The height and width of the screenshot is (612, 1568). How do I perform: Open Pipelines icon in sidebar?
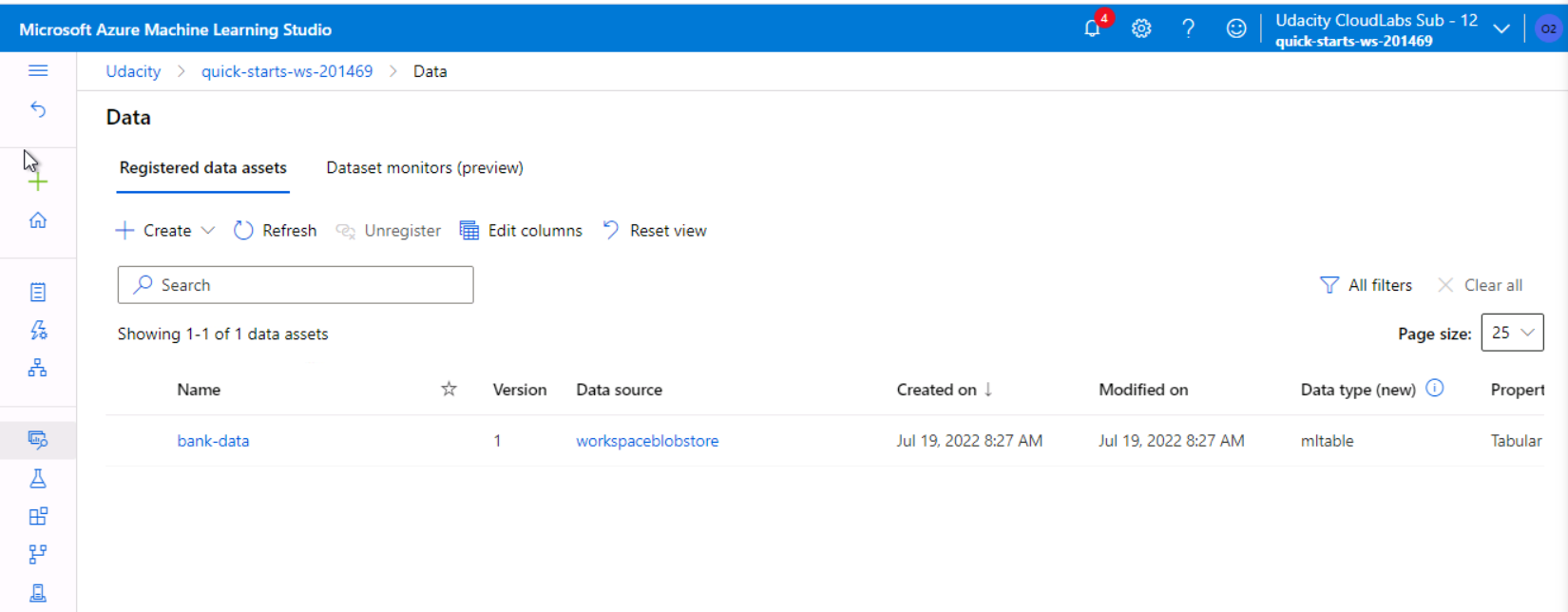(x=38, y=554)
